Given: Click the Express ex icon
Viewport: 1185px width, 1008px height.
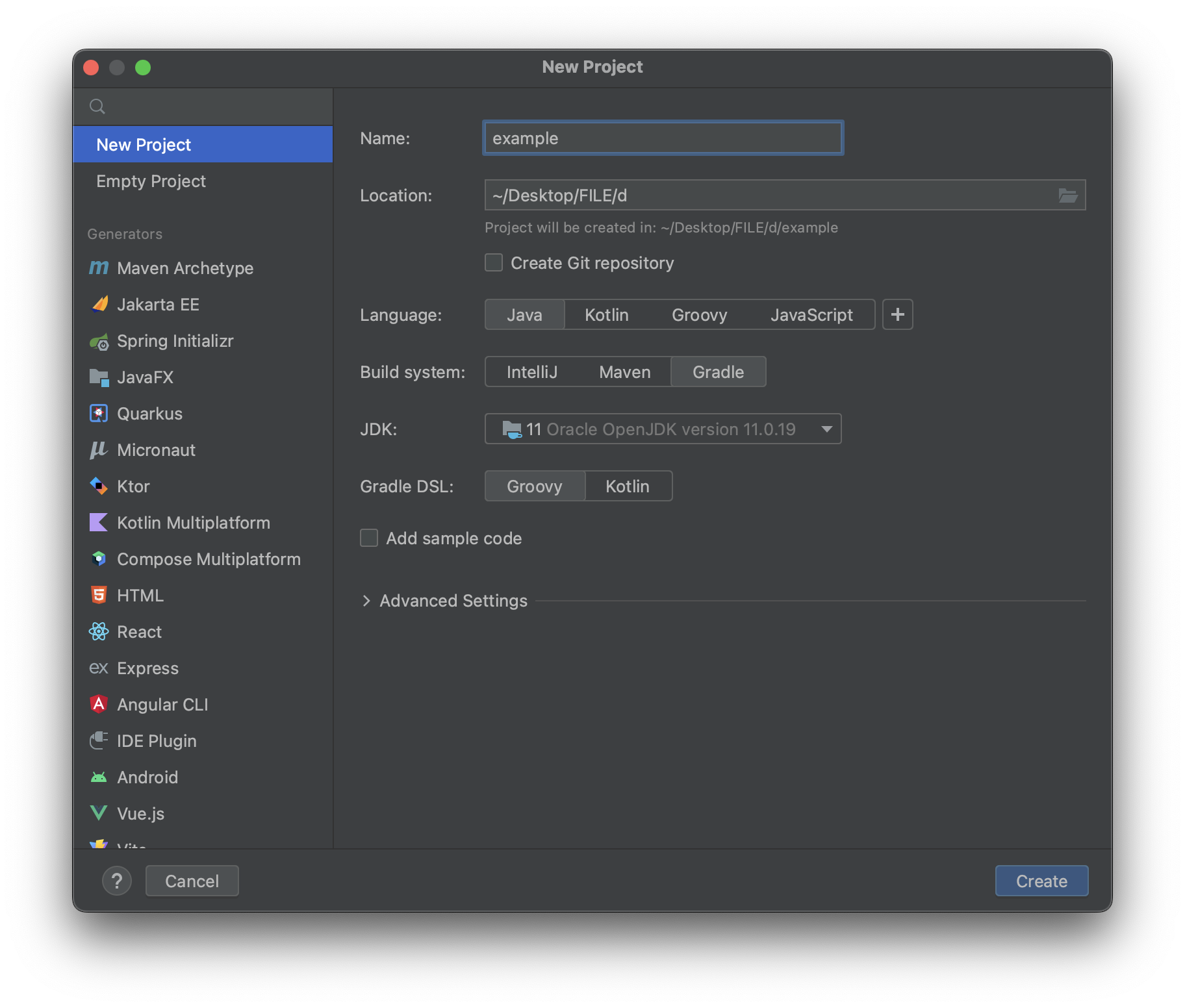Looking at the screenshot, I should 99,668.
